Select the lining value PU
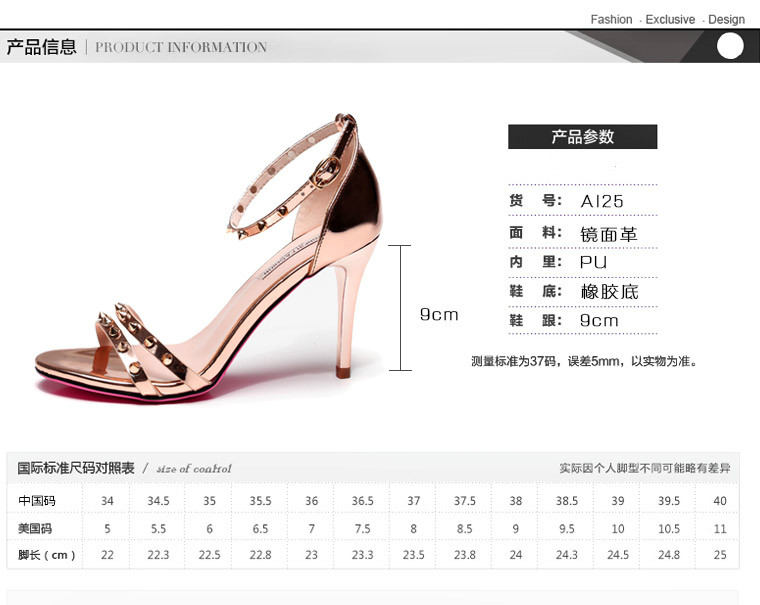Image resolution: width=760 pixels, height=605 pixels. [594, 262]
